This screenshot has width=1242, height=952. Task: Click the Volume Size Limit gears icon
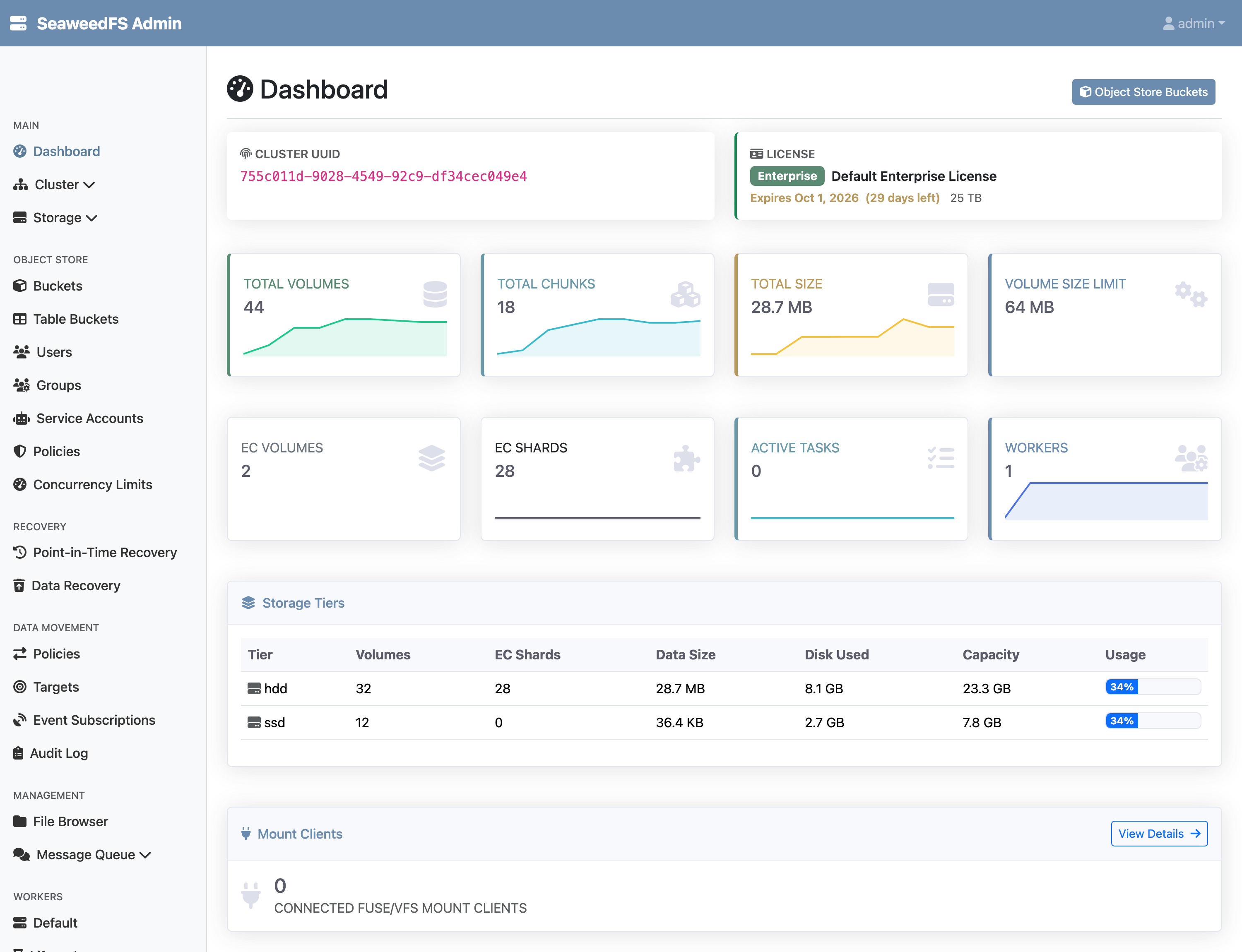tap(1191, 294)
